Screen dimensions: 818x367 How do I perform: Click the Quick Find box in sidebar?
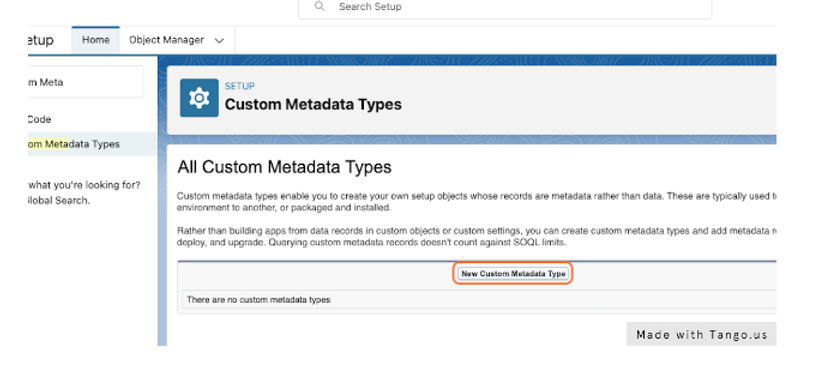click(x=86, y=82)
